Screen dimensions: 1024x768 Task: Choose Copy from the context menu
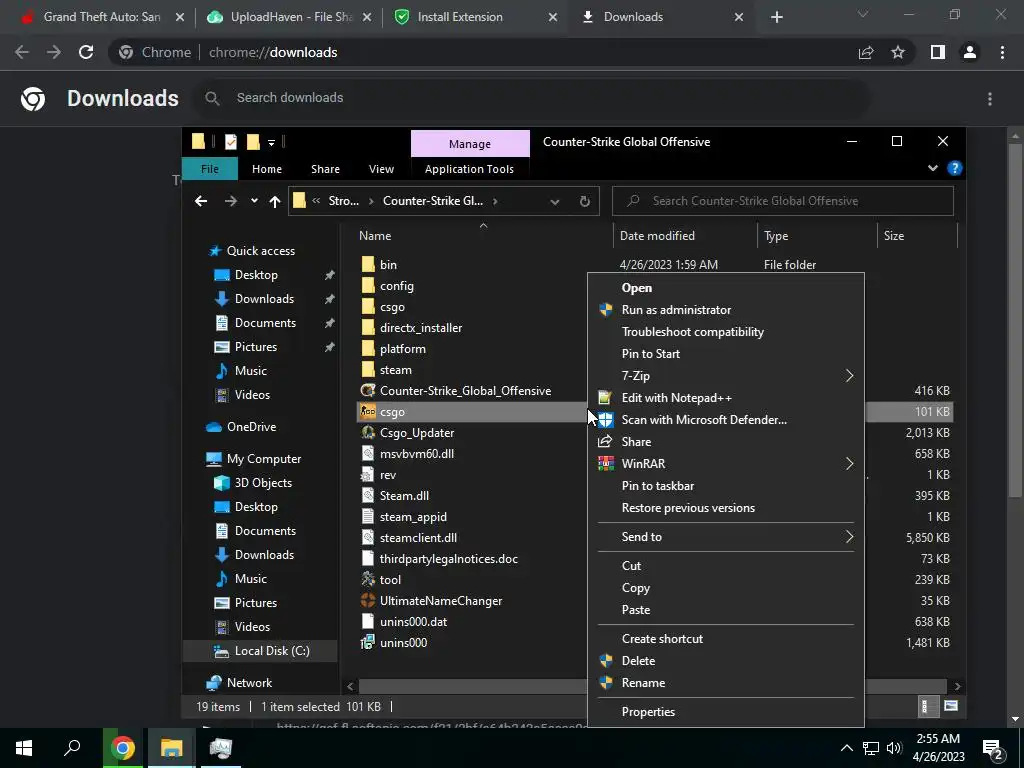click(635, 588)
